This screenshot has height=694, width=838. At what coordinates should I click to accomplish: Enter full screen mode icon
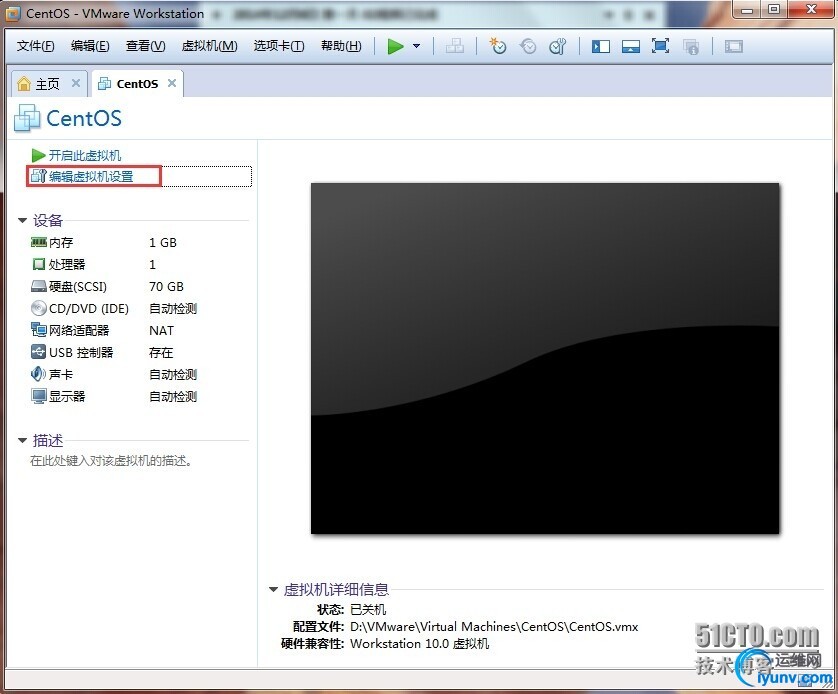pyautogui.click(x=661, y=46)
